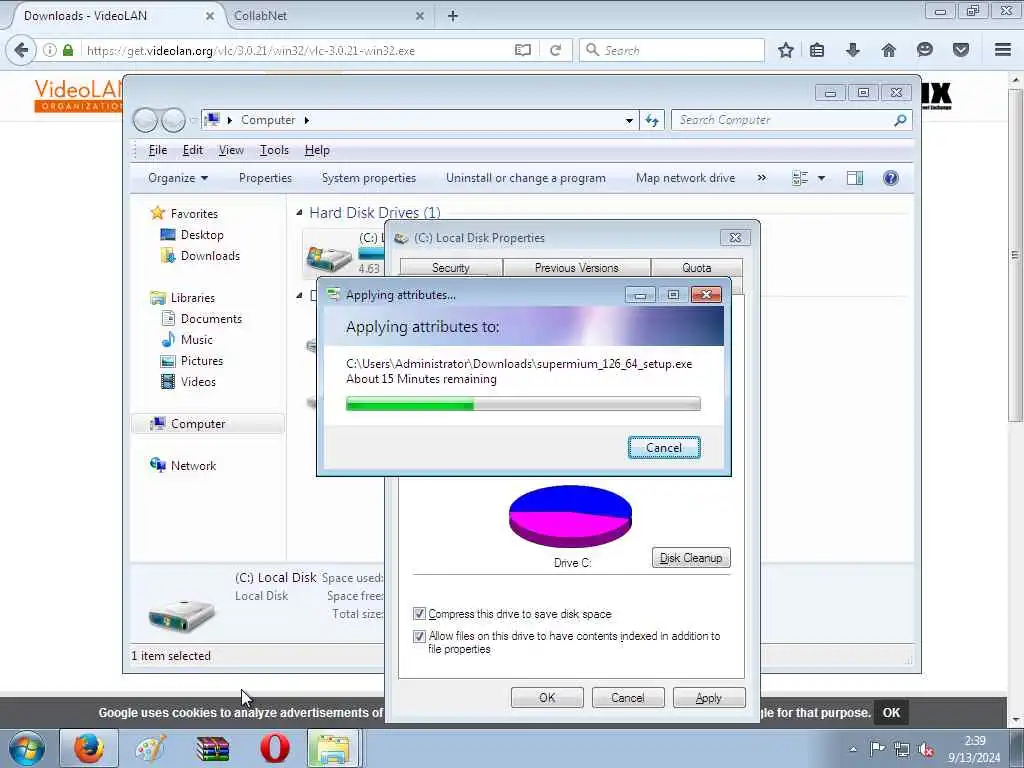Click Uninstall or change a program
1024x768 pixels.
pyautogui.click(x=526, y=178)
